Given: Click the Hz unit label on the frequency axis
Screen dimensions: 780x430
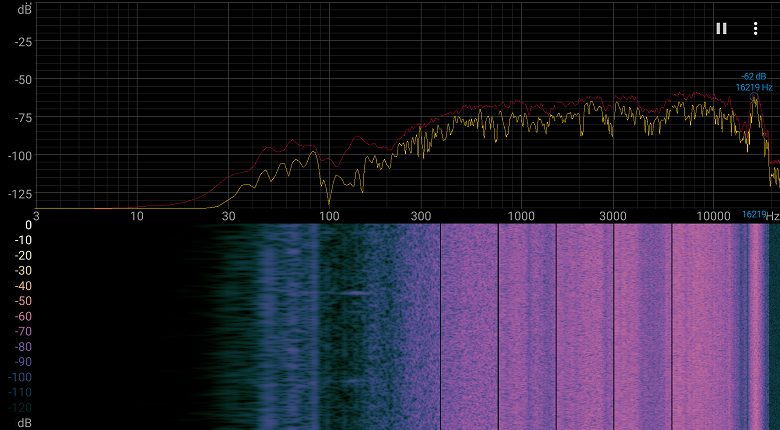Looking at the screenshot, I should [773, 216].
